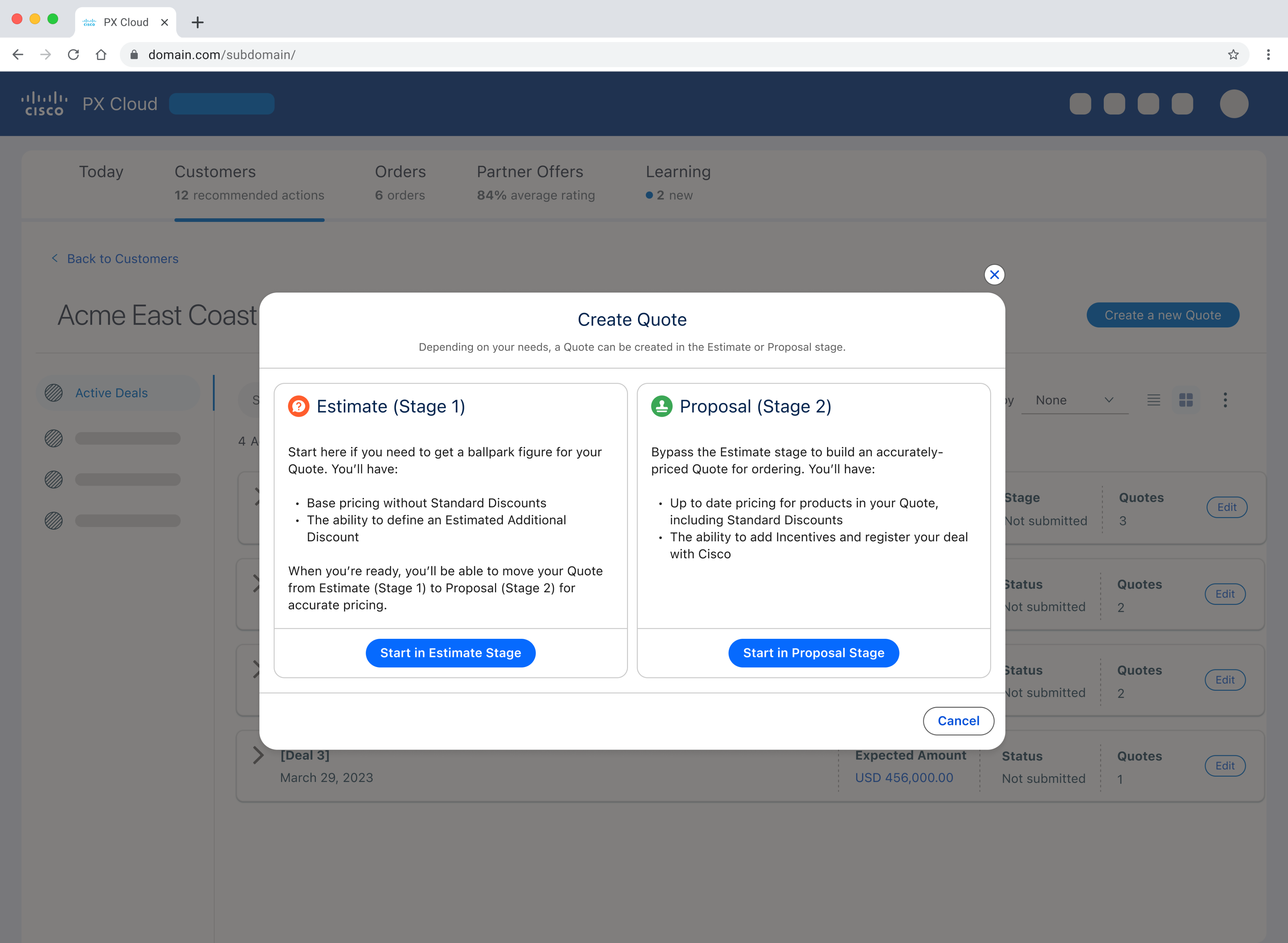Start in Estimate Stage
1288x943 pixels.
(450, 653)
